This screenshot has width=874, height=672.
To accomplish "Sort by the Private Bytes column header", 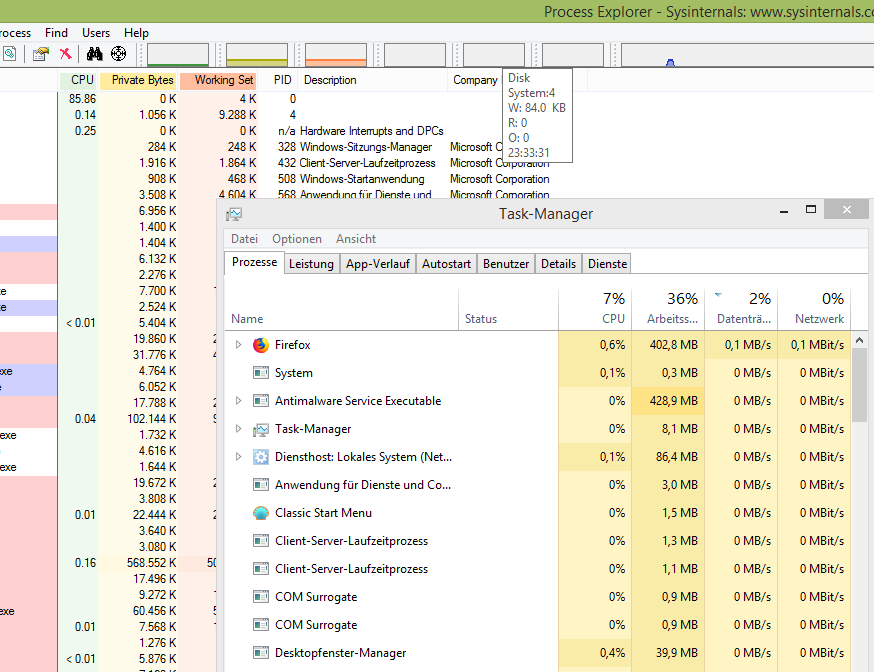I will pos(138,80).
